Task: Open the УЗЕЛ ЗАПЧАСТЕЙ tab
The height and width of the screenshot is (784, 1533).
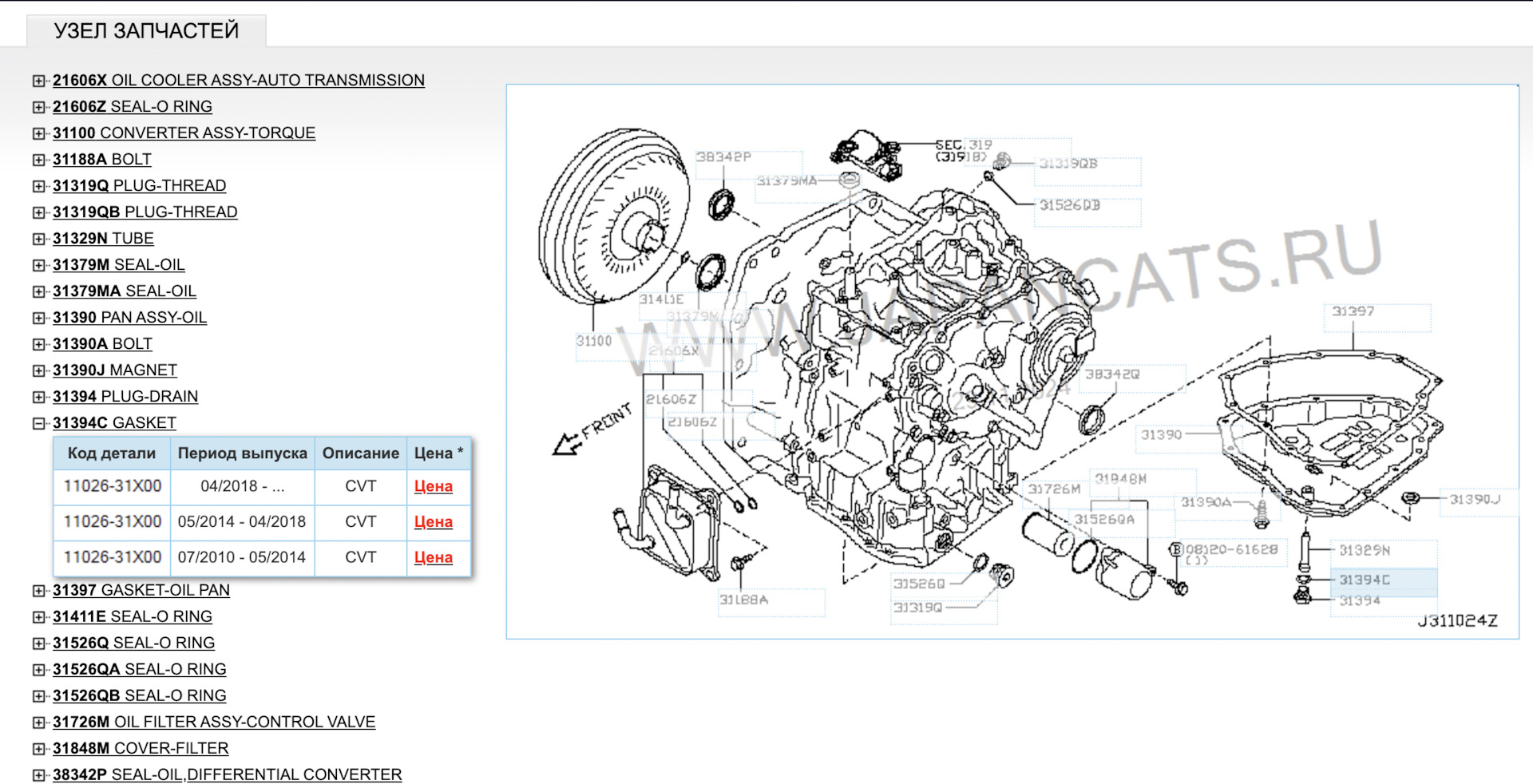Action: pyautogui.click(x=146, y=31)
